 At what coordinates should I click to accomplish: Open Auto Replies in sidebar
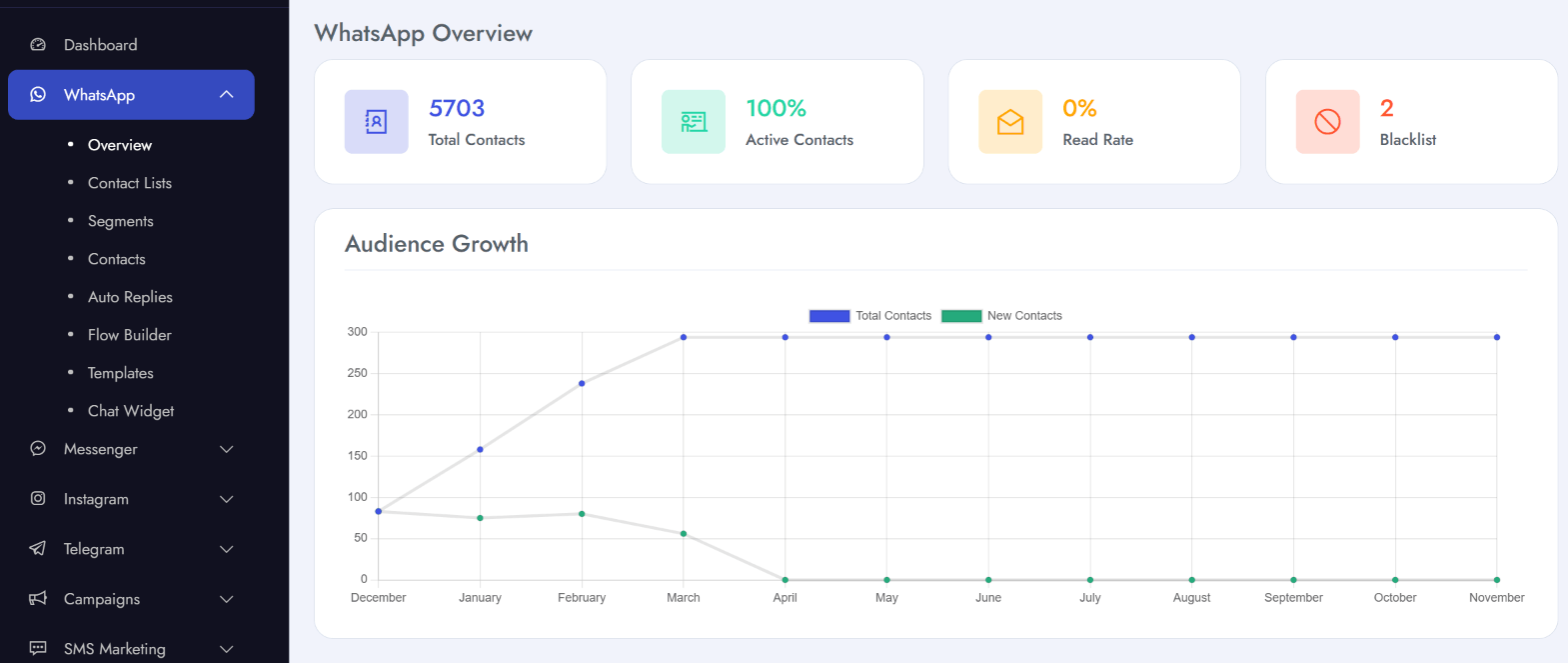coord(130,297)
